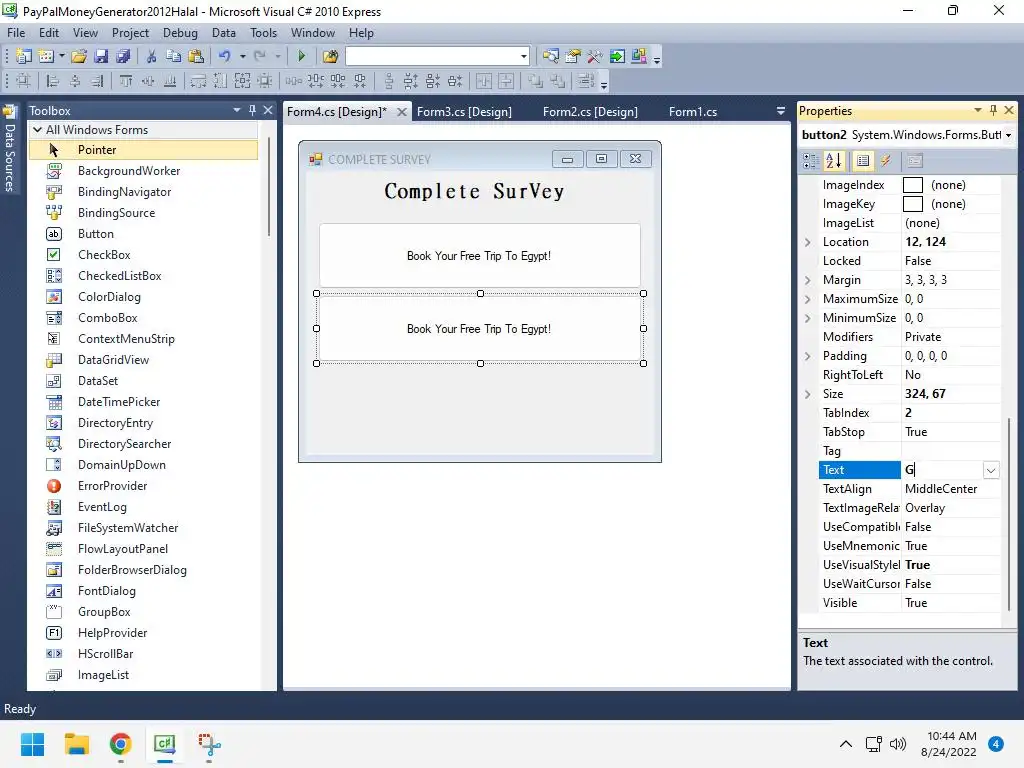This screenshot has height=768, width=1024.
Task: Switch to the Form3.cs [Design] tab
Action: [464, 112]
